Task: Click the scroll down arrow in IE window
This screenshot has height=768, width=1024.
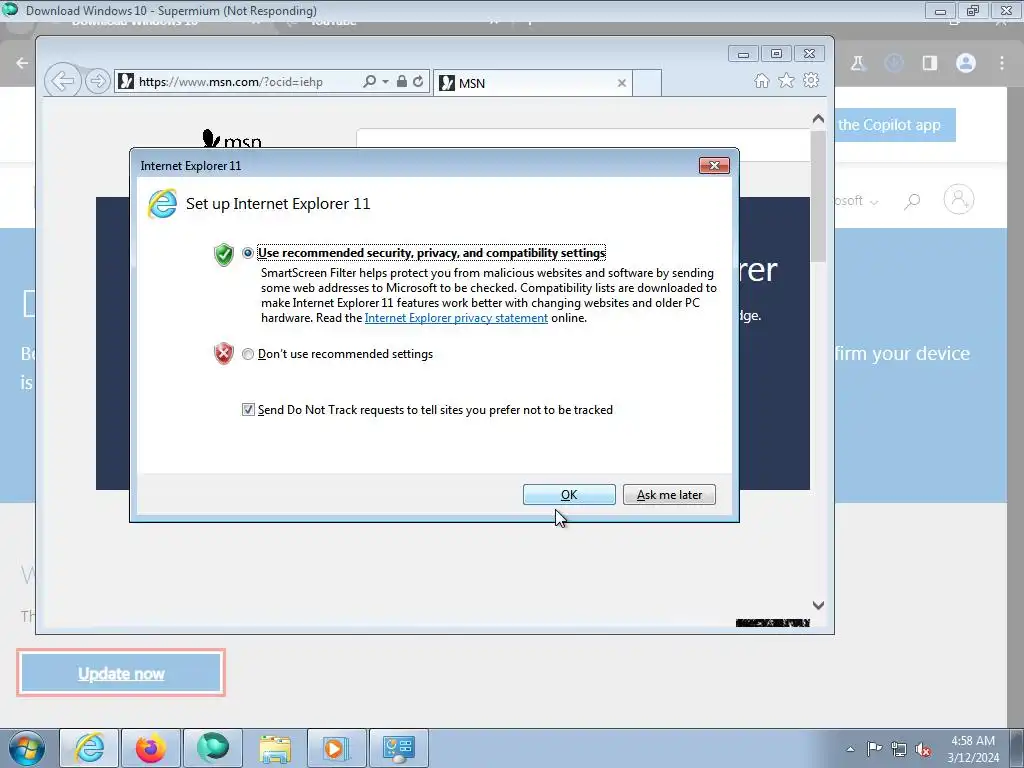Action: click(818, 605)
